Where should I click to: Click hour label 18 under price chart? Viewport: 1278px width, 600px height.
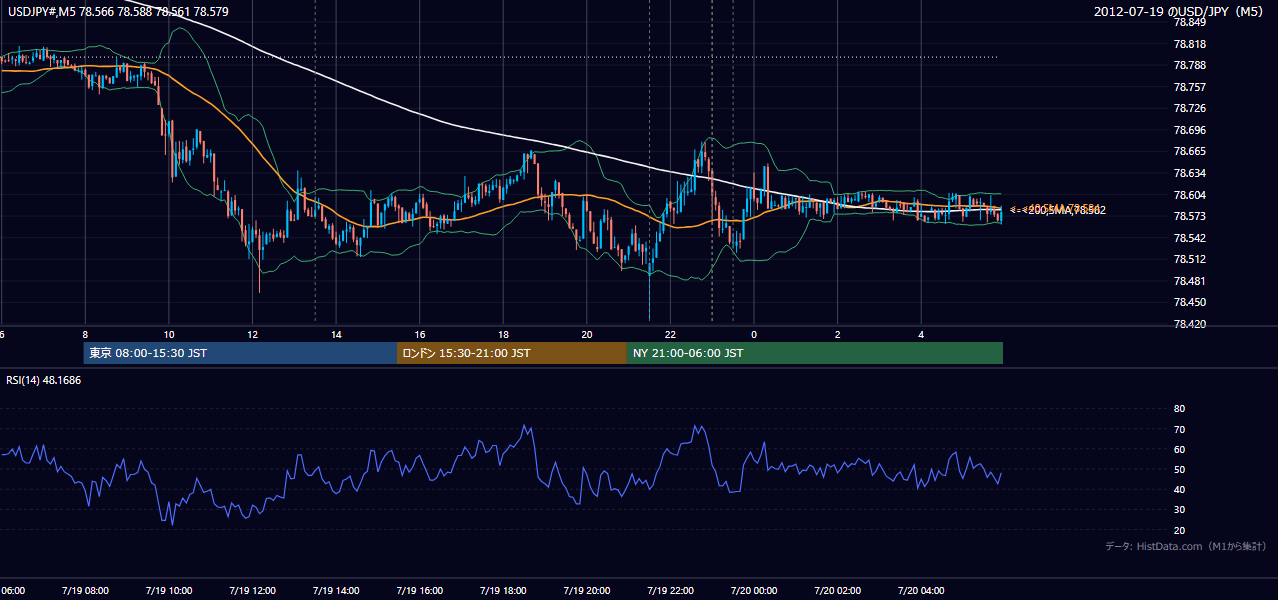pyautogui.click(x=504, y=334)
